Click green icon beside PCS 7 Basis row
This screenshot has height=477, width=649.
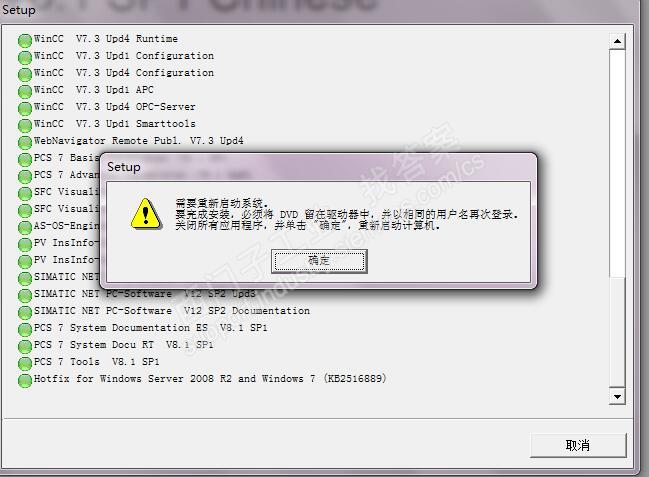point(25,159)
